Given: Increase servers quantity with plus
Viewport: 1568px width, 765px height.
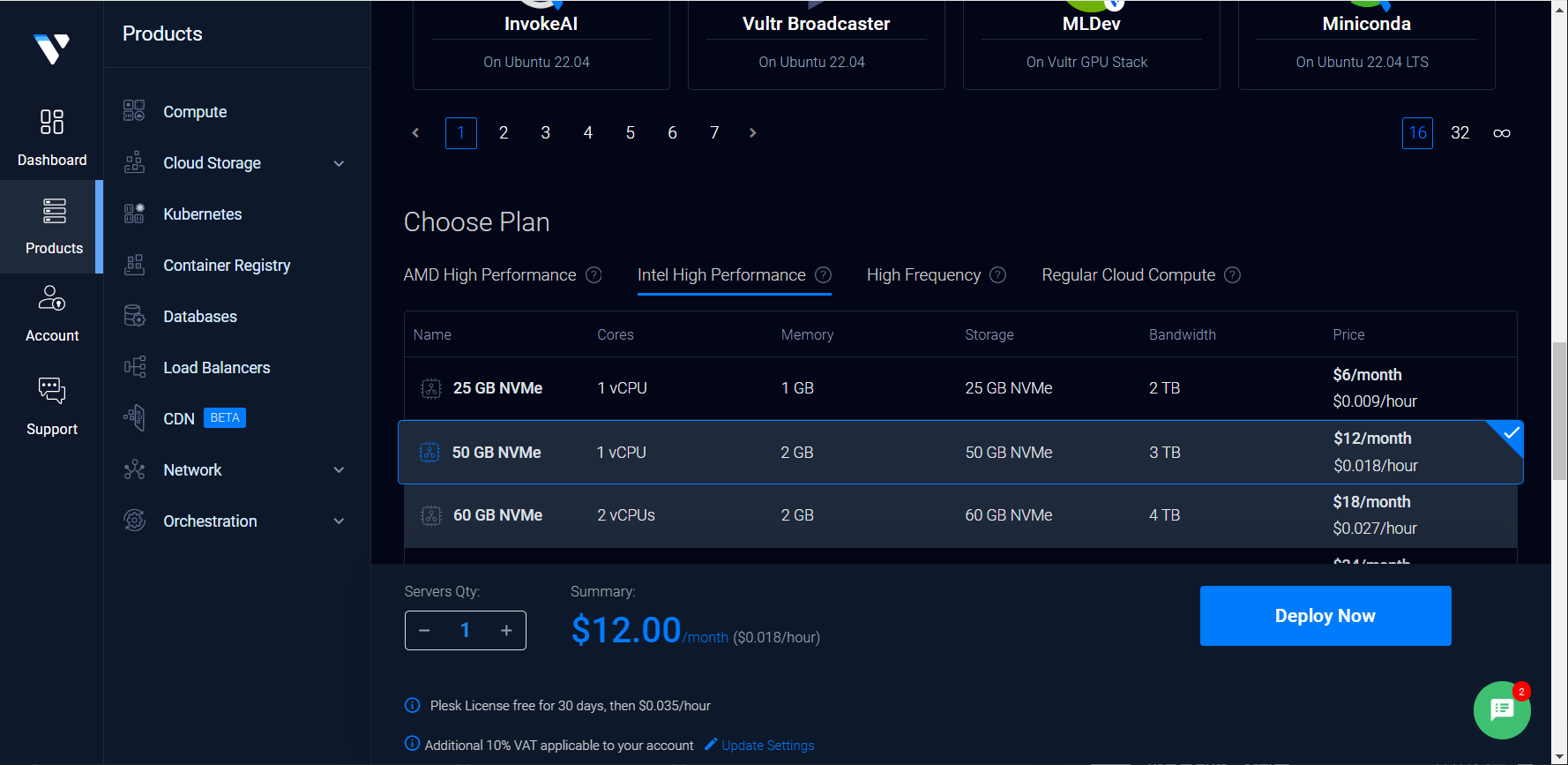Looking at the screenshot, I should [x=506, y=630].
